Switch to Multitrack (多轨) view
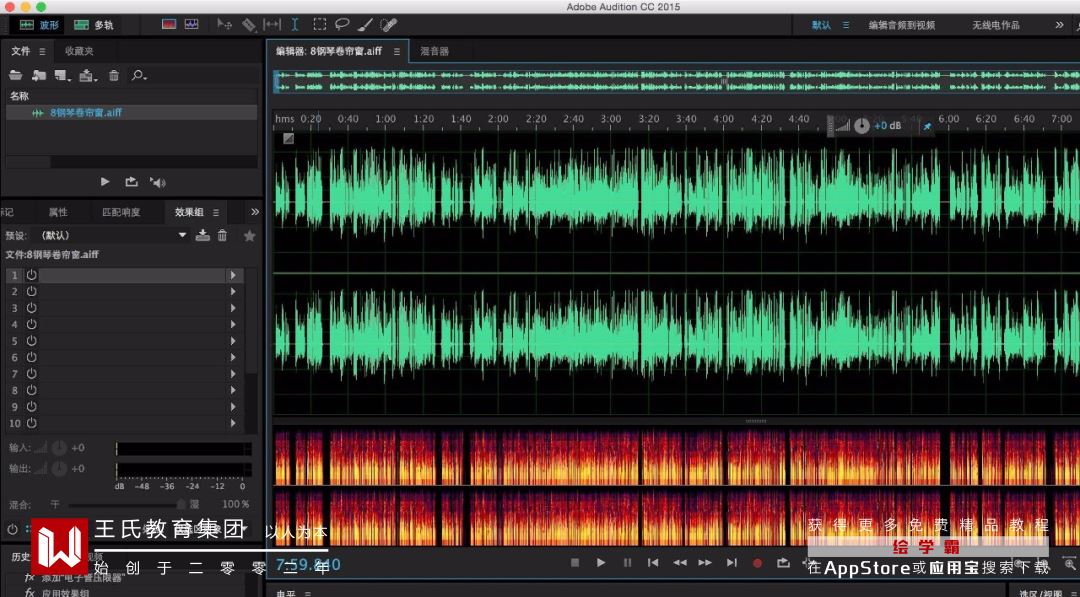This screenshot has height=597, width=1080. pyautogui.click(x=93, y=25)
